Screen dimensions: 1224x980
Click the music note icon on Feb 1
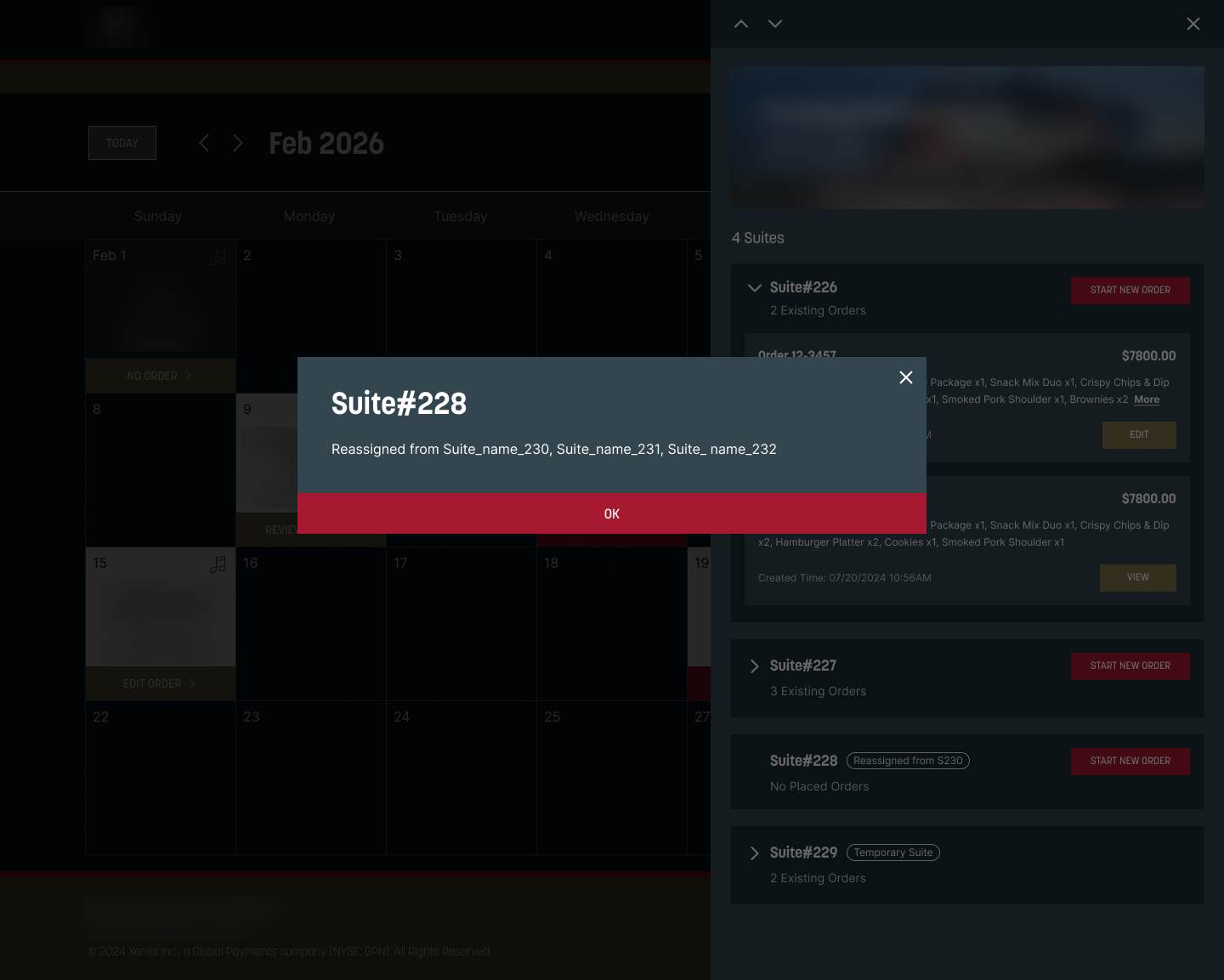coord(218,256)
